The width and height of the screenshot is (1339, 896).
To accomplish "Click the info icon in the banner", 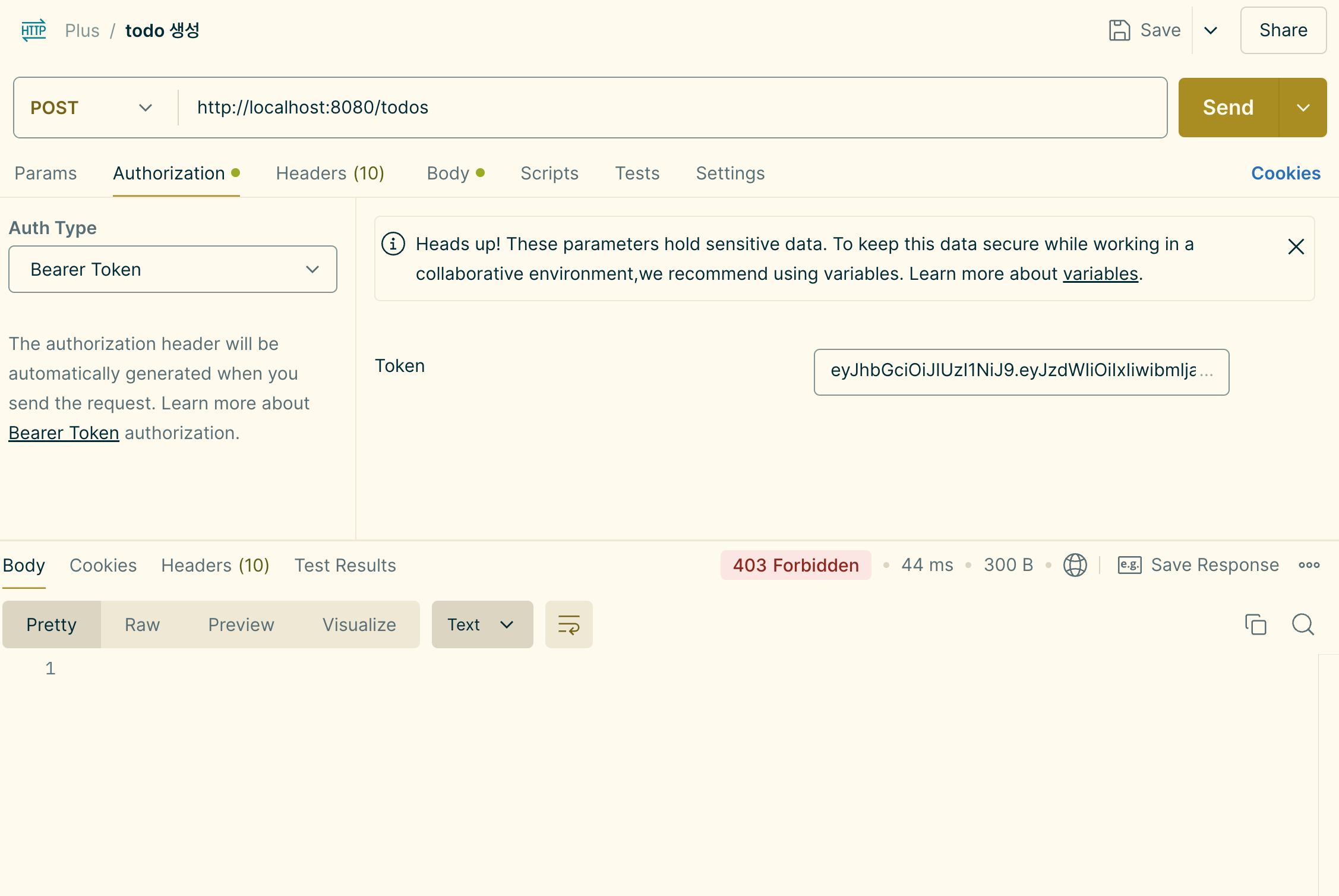I will click(393, 244).
